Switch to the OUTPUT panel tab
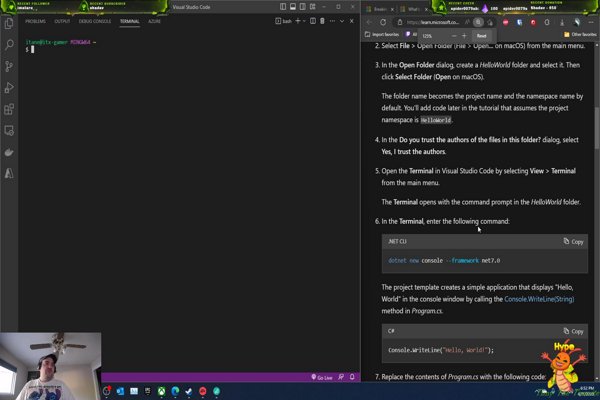The width and height of the screenshot is (600, 400). point(62,21)
